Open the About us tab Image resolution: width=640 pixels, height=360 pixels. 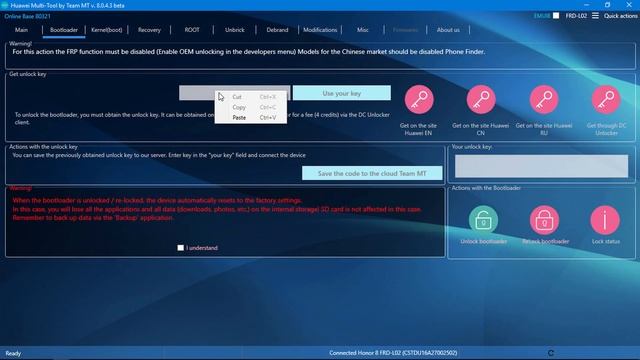(448, 30)
